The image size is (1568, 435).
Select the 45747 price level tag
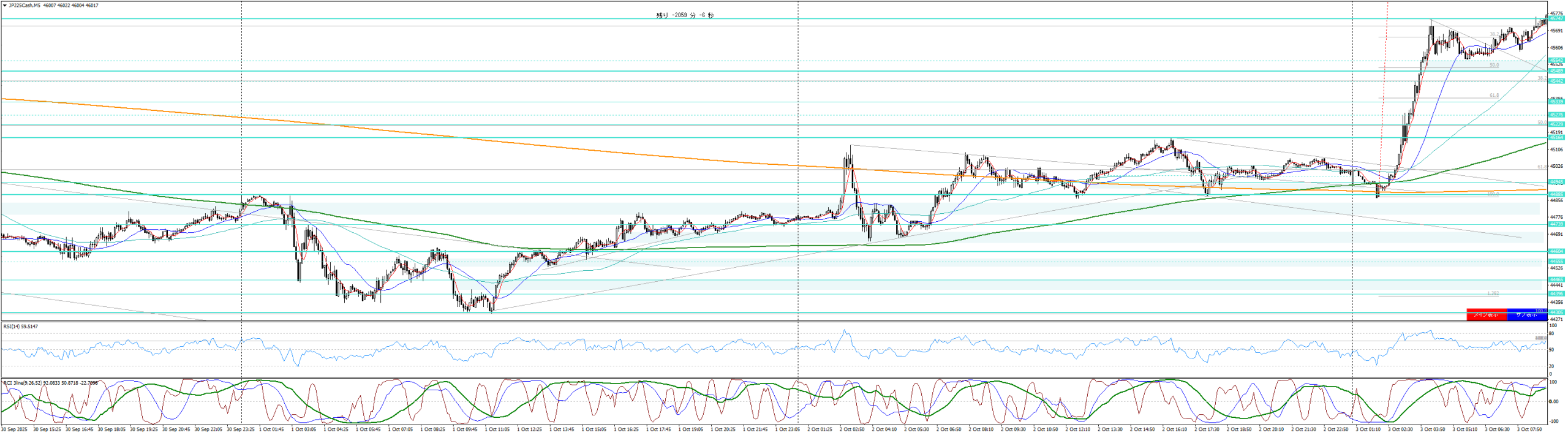tap(1556, 19)
